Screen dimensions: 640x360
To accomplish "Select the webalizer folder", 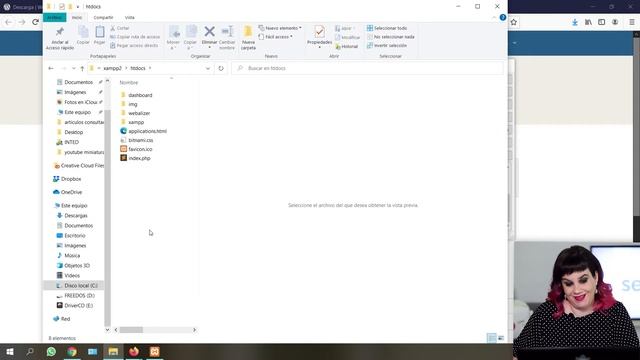I will [x=135, y=113].
